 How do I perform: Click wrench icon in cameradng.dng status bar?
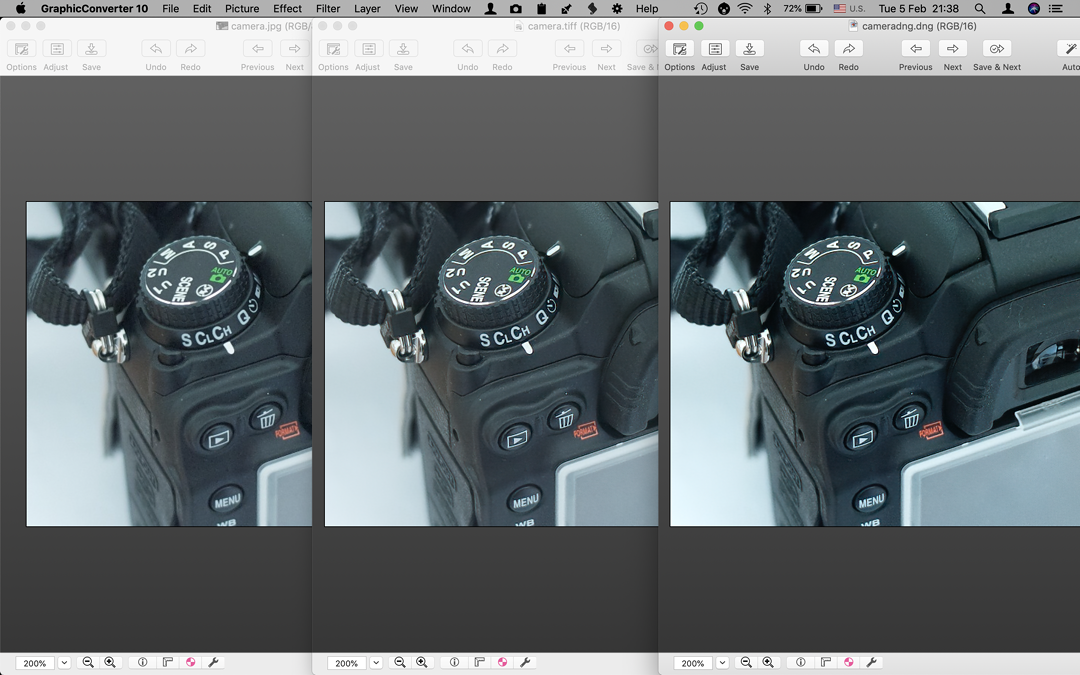(x=871, y=662)
